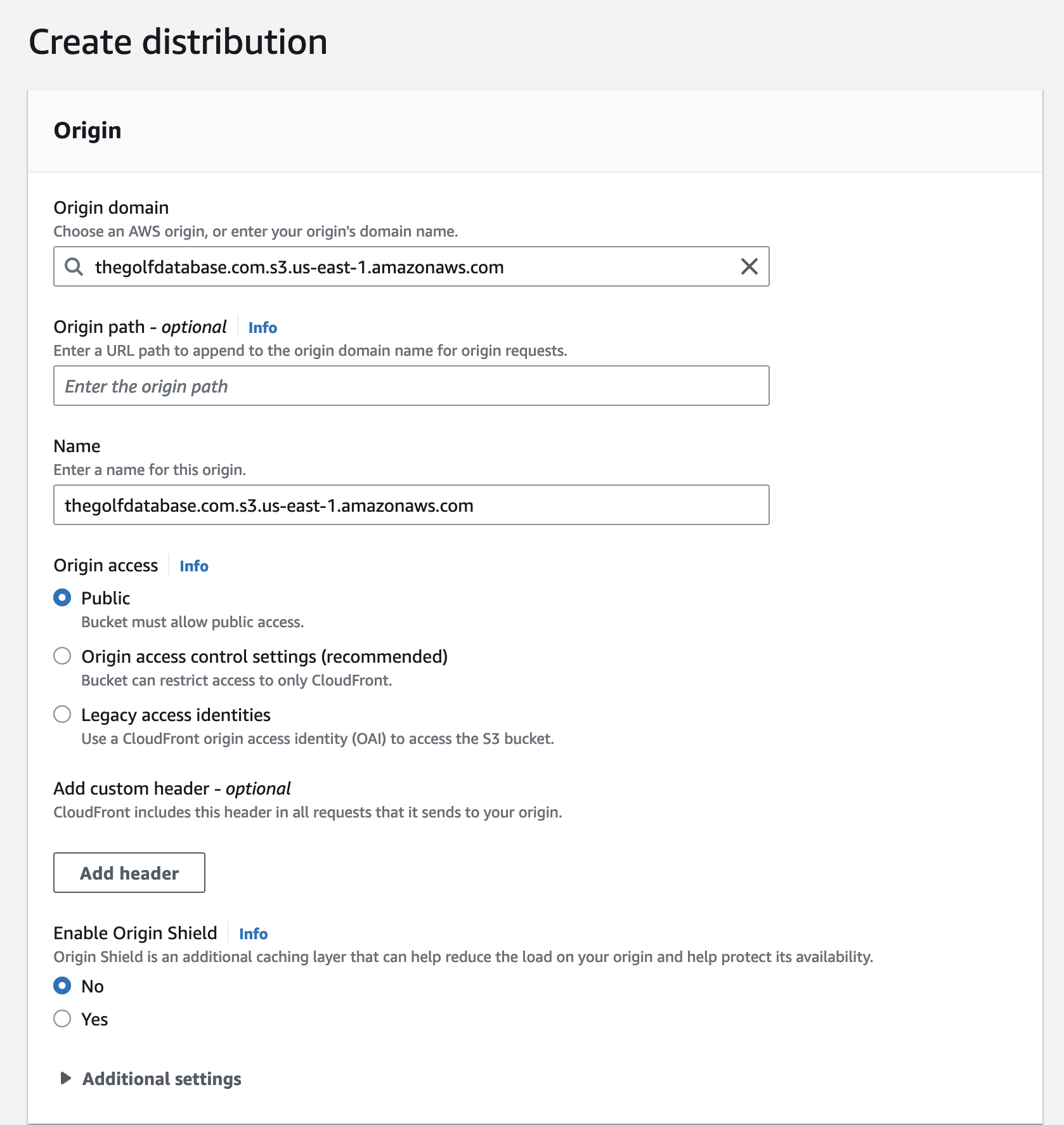The height and width of the screenshot is (1125, 1064).
Task: Click the magnifier search icon in Origin domain
Action: (x=74, y=267)
